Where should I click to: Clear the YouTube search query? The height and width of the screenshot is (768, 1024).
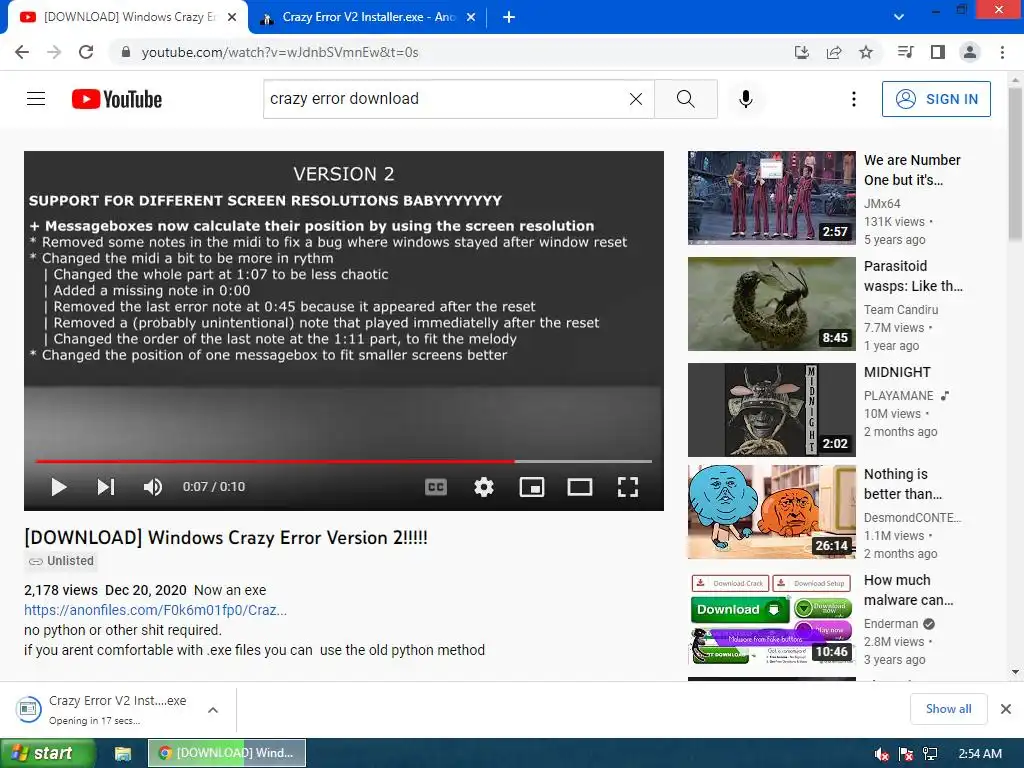tap(635, 99)
